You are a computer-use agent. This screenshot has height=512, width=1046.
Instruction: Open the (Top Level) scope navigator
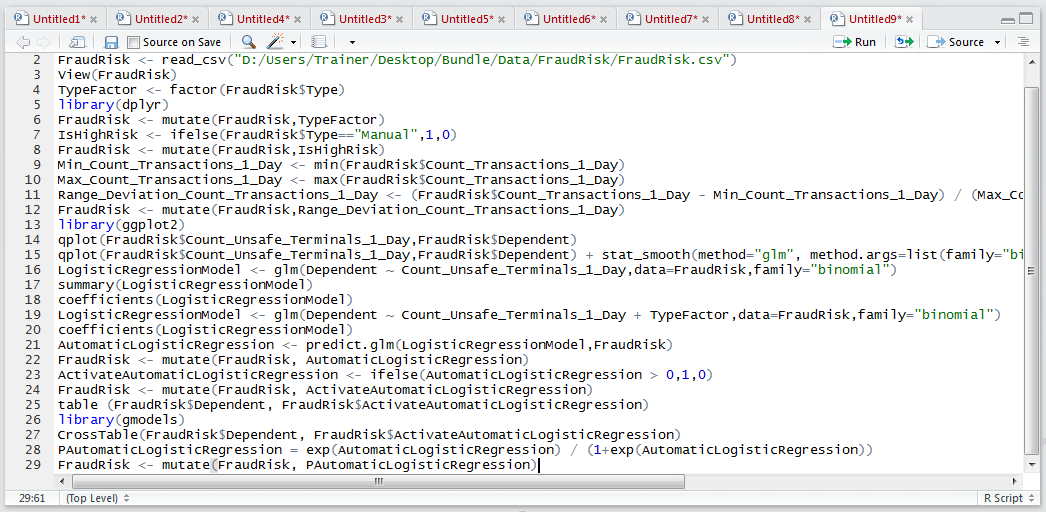(97, 498)
